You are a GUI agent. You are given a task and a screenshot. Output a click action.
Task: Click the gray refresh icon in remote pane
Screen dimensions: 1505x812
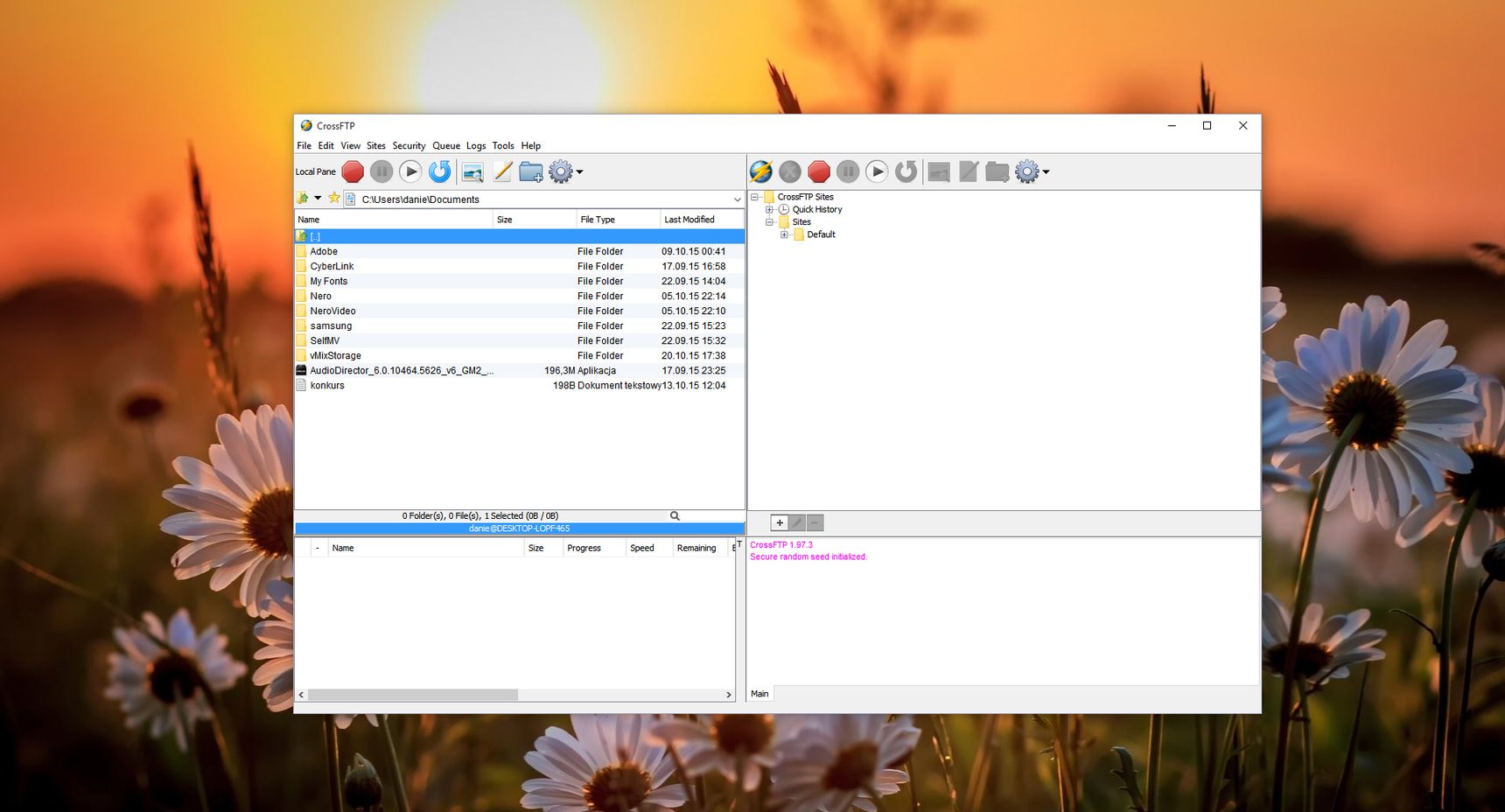click(906, 171)
